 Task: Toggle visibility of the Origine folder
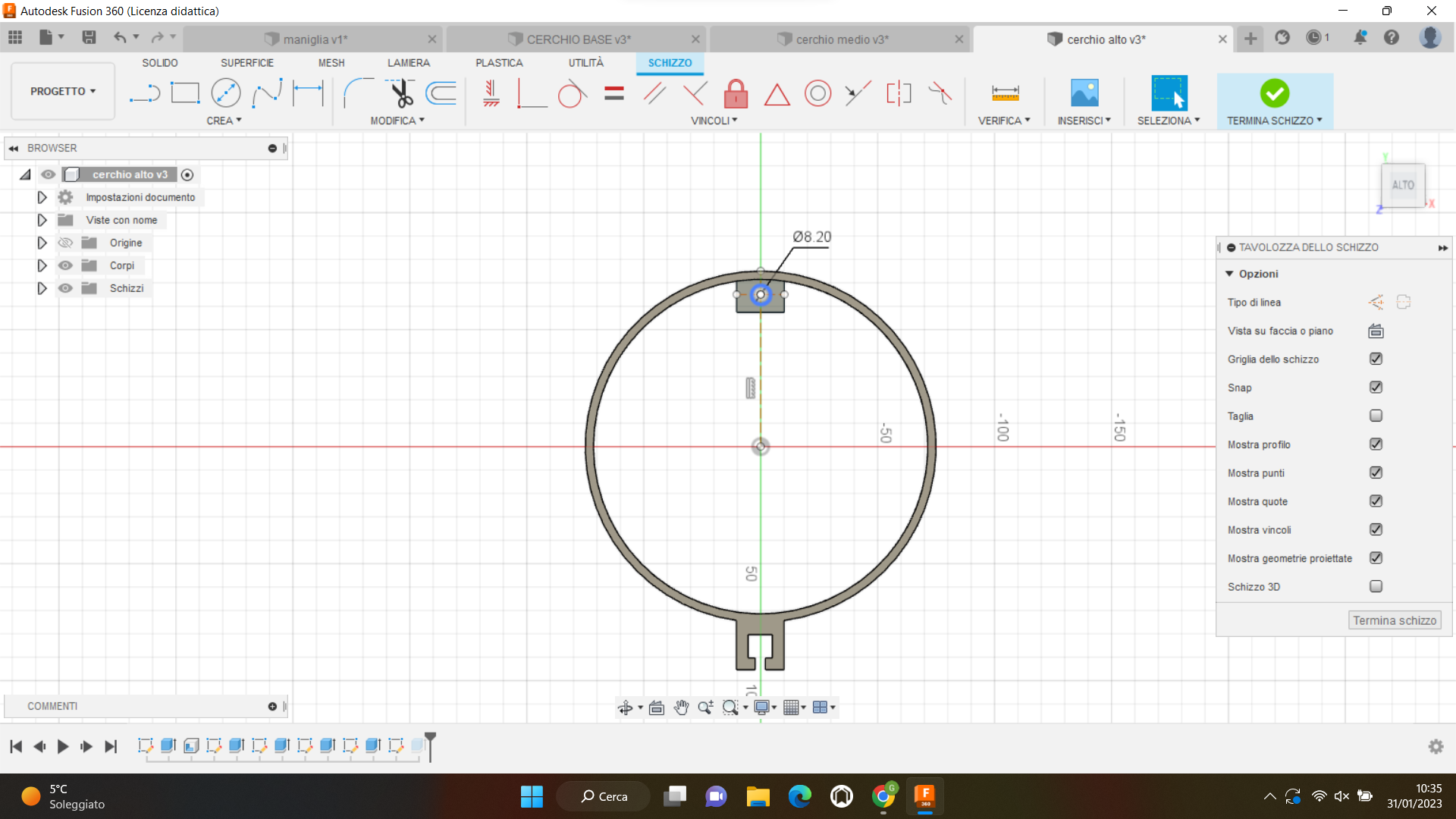click(66, 243)
